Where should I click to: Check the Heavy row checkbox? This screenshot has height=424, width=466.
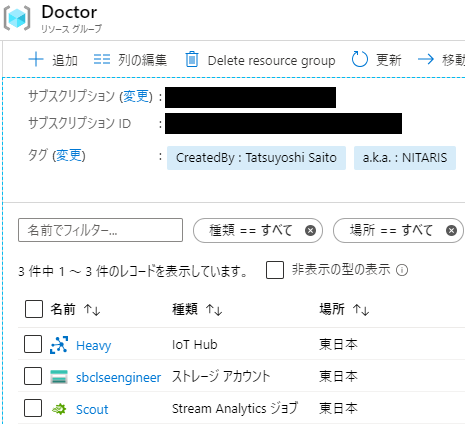pos(33,344)
